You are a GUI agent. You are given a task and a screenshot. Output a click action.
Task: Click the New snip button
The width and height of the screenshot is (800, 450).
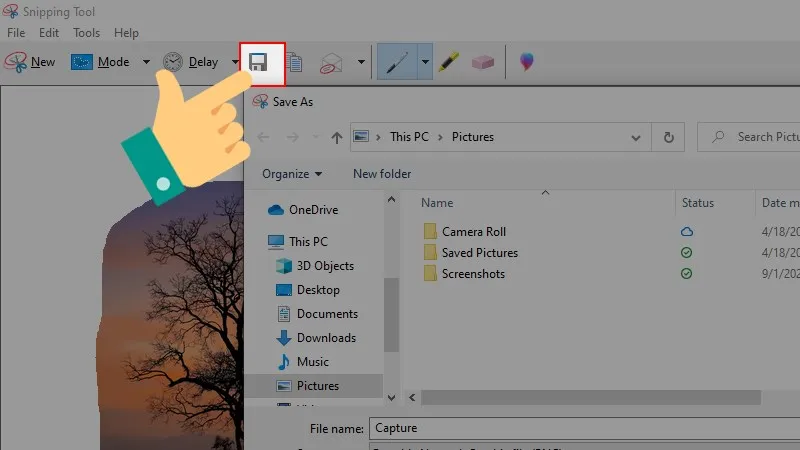point(31,62)
